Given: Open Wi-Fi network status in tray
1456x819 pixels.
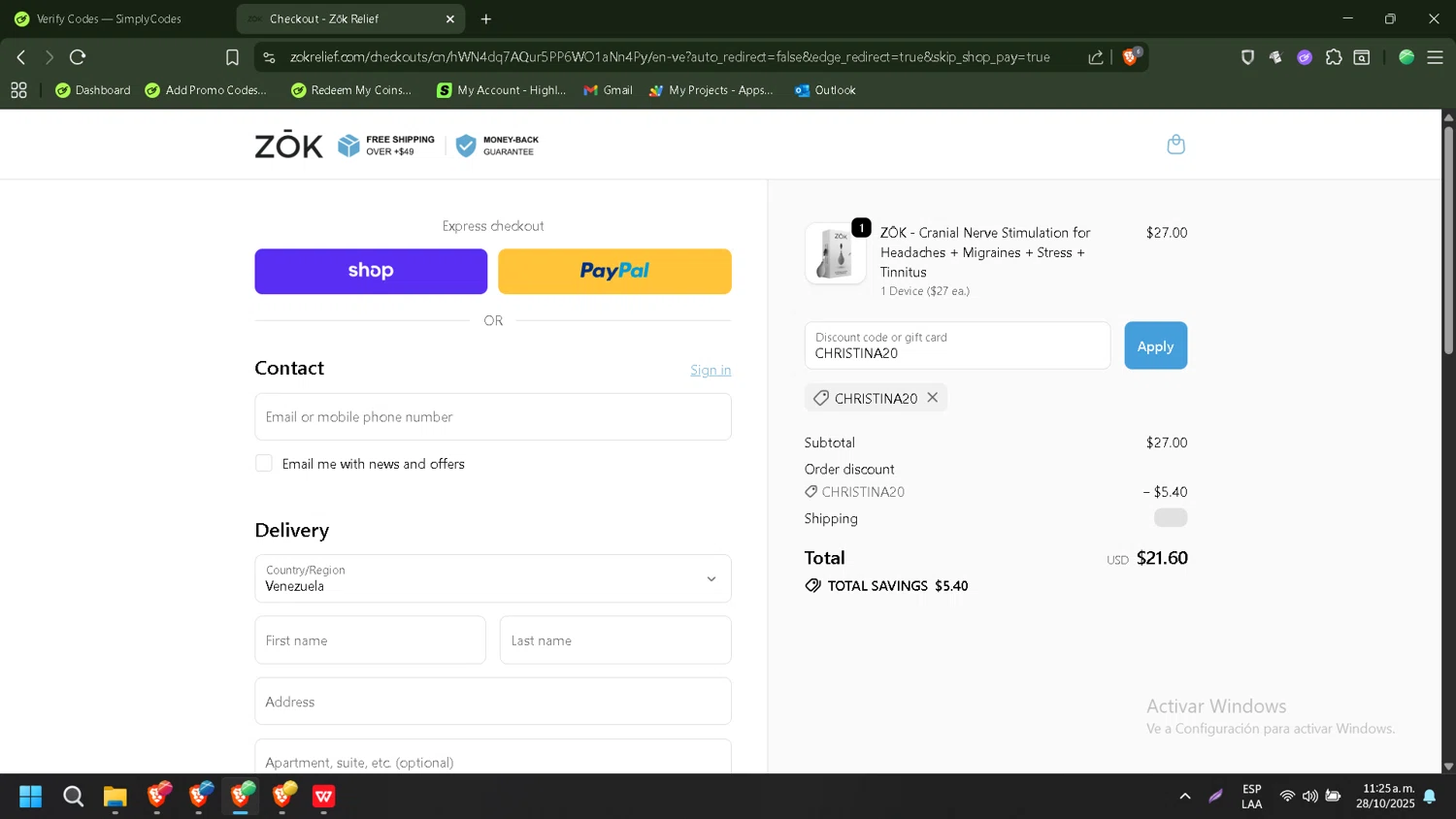Looking at the screenshot, I should [x=1287, y=797].
